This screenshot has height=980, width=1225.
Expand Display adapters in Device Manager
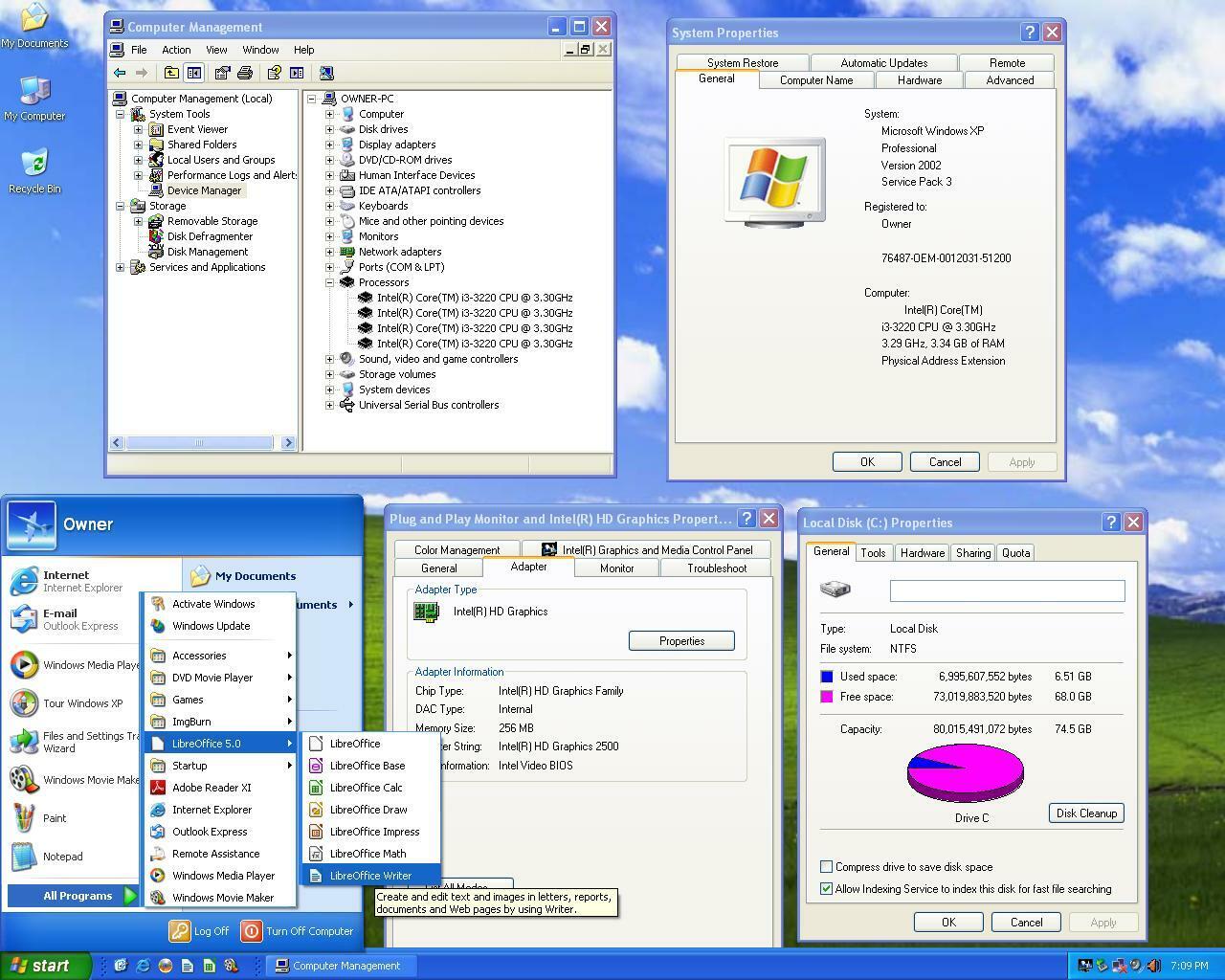pos(330,145)
